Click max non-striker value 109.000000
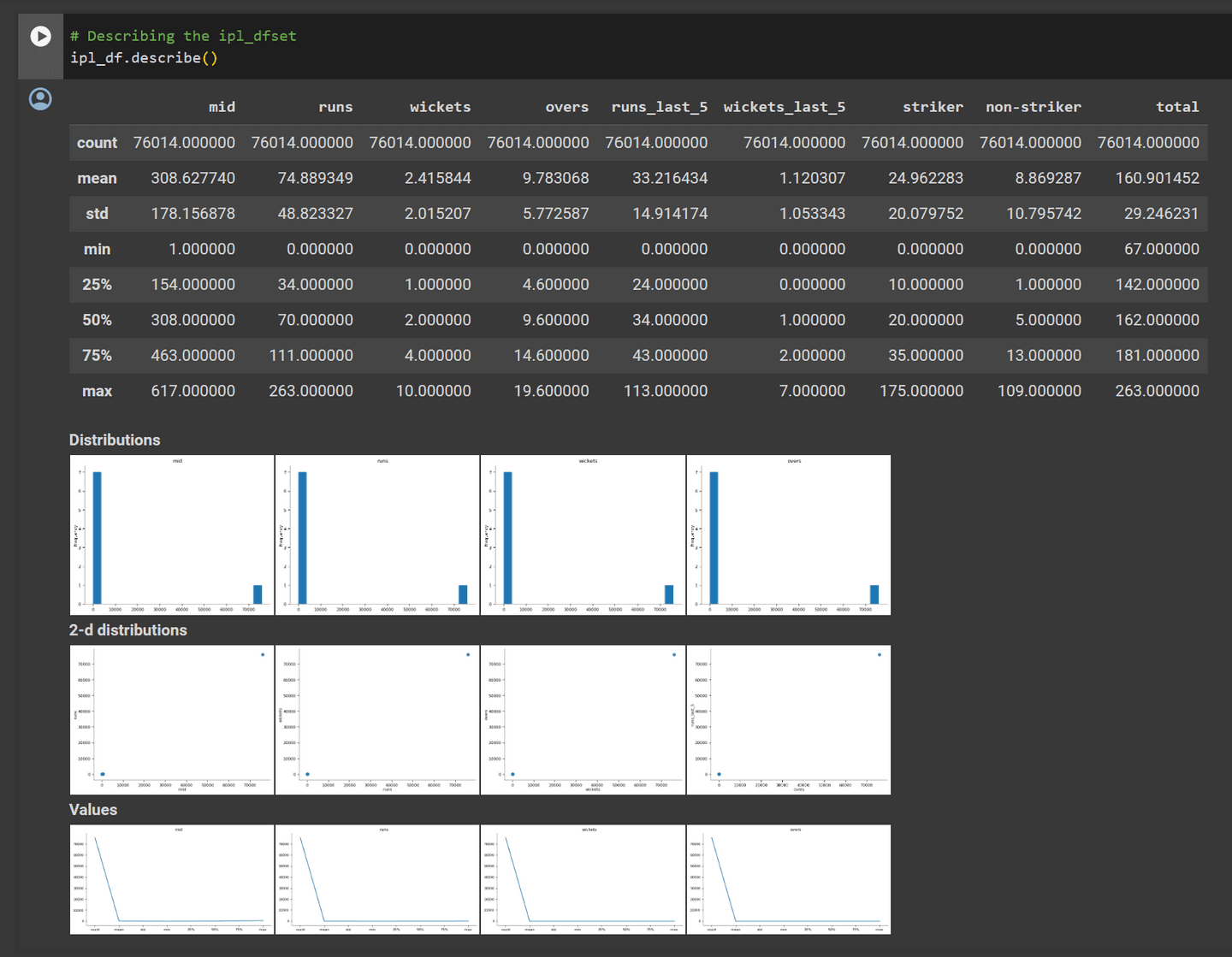The height and width of the screenshot is (957, 1232). click(x=1039, y=391)
